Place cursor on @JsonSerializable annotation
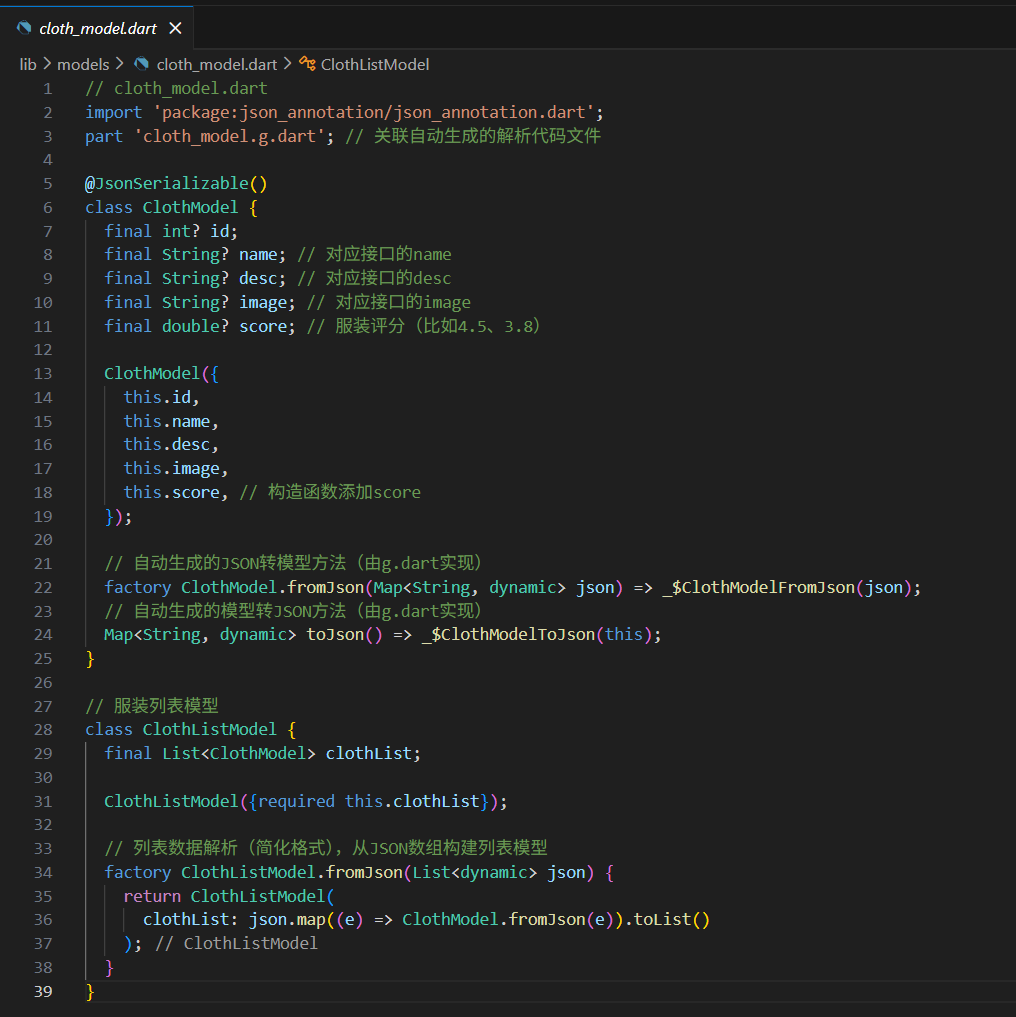 coord(176,184)
